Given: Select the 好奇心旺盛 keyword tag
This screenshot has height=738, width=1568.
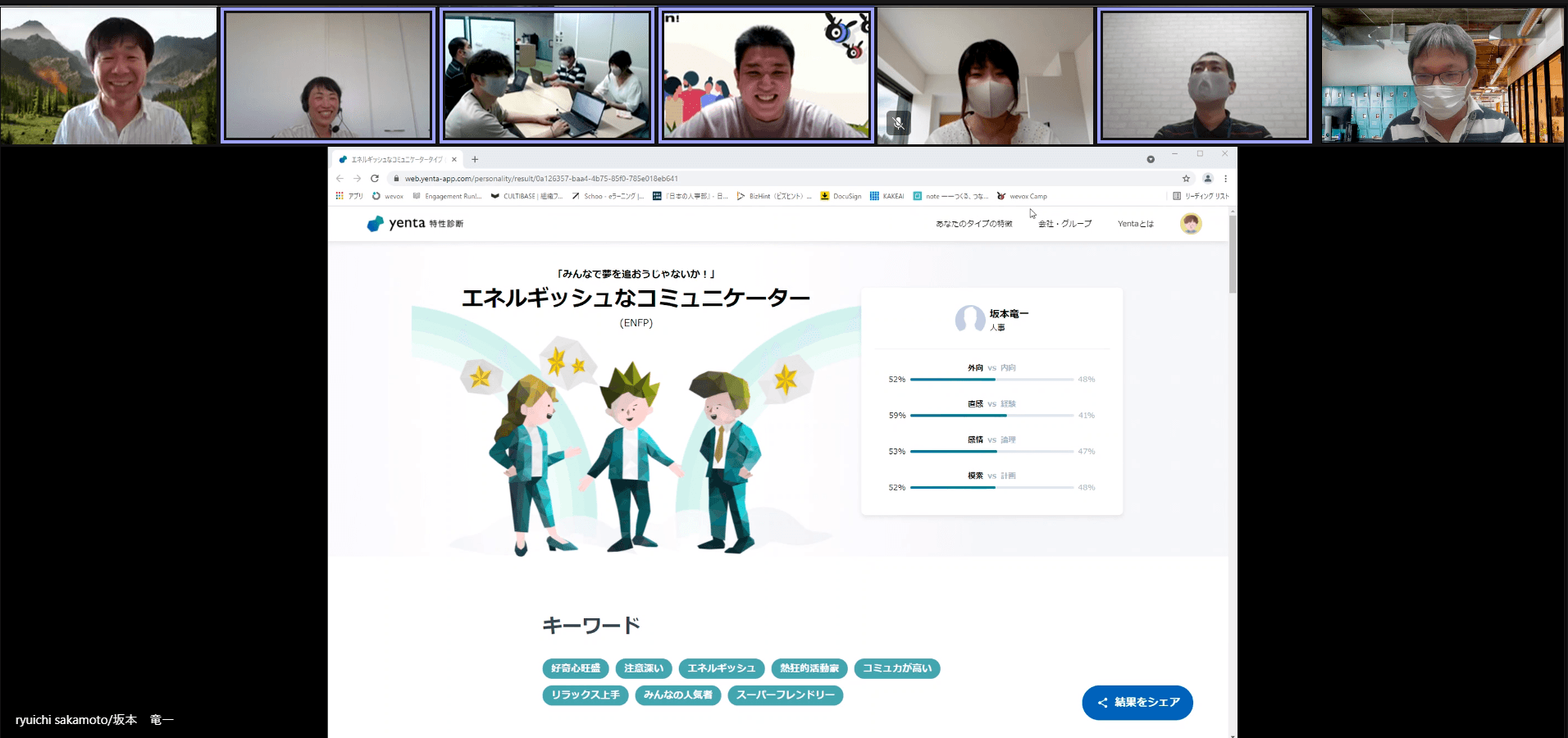Looking at the screenshot, I should [x=576, y=668].
